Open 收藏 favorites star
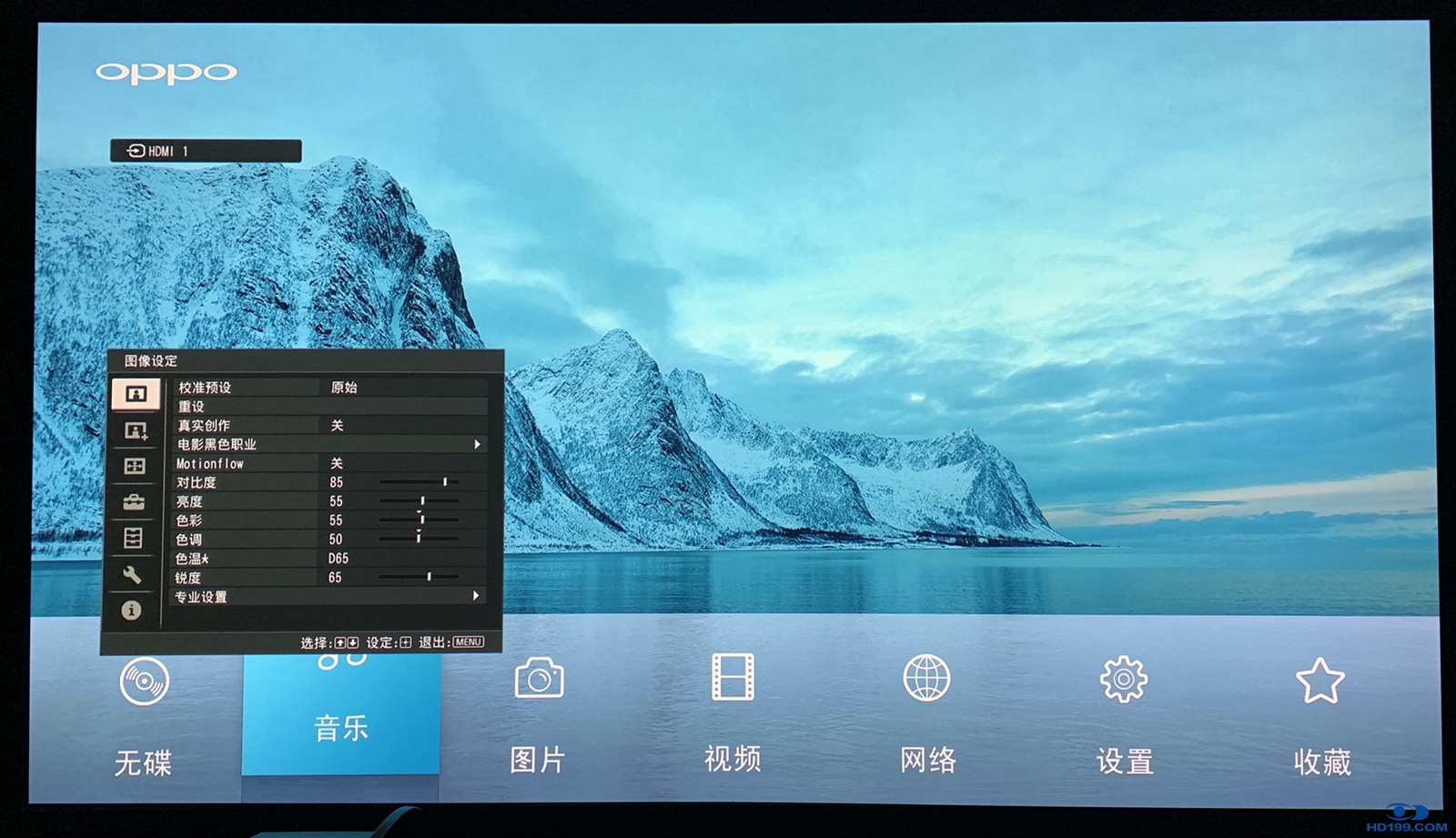Image resolution: width=1456 pixels, height=838 pixels. [x=1319, y=681]
